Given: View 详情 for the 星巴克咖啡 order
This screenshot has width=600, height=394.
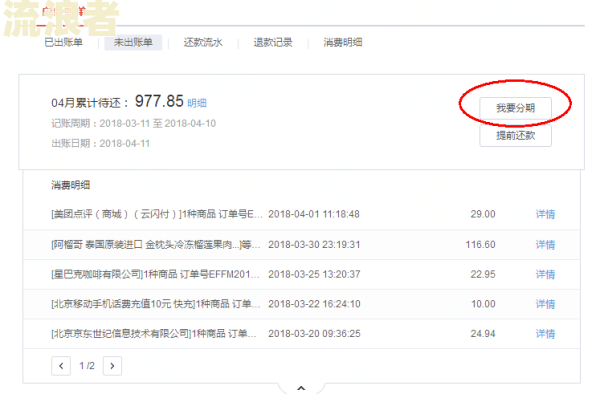Looking at the screenshot, I should tap(545, 274).
